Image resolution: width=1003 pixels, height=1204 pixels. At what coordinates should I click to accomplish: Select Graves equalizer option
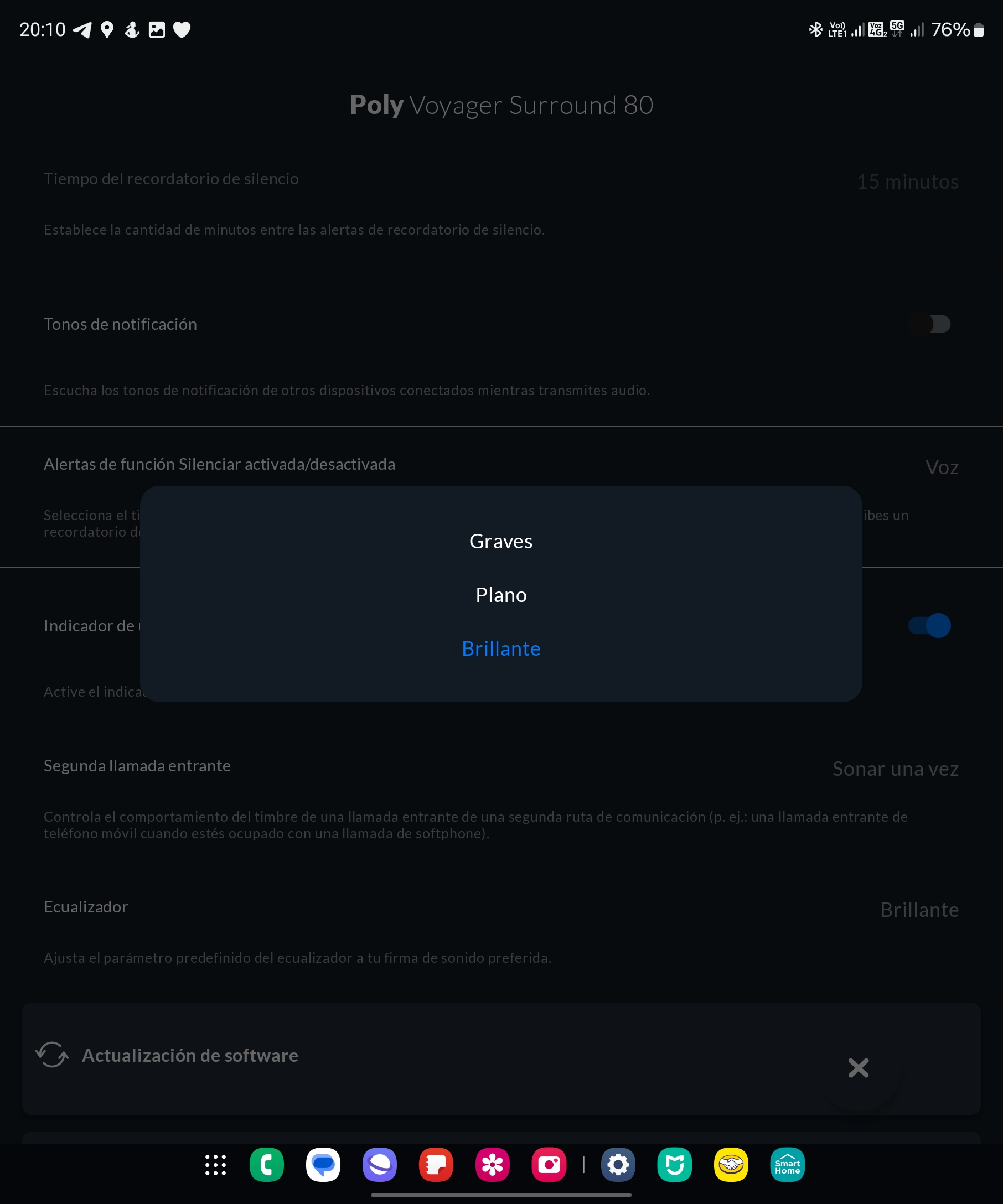(x=500, y=541)
